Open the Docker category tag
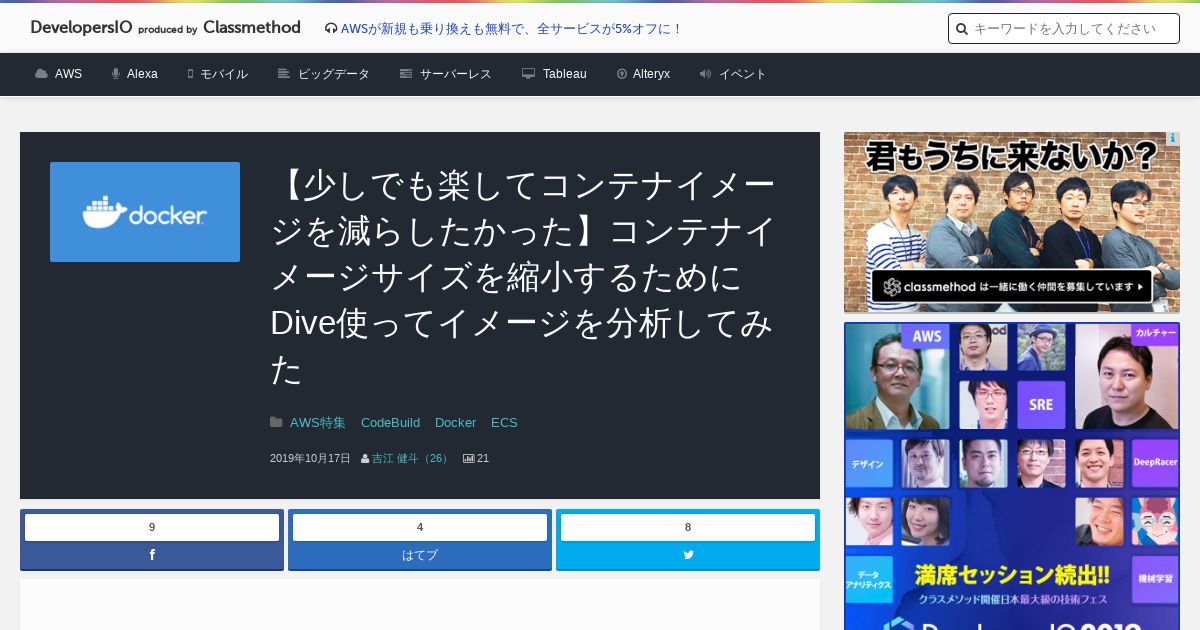 click(455, 423)
